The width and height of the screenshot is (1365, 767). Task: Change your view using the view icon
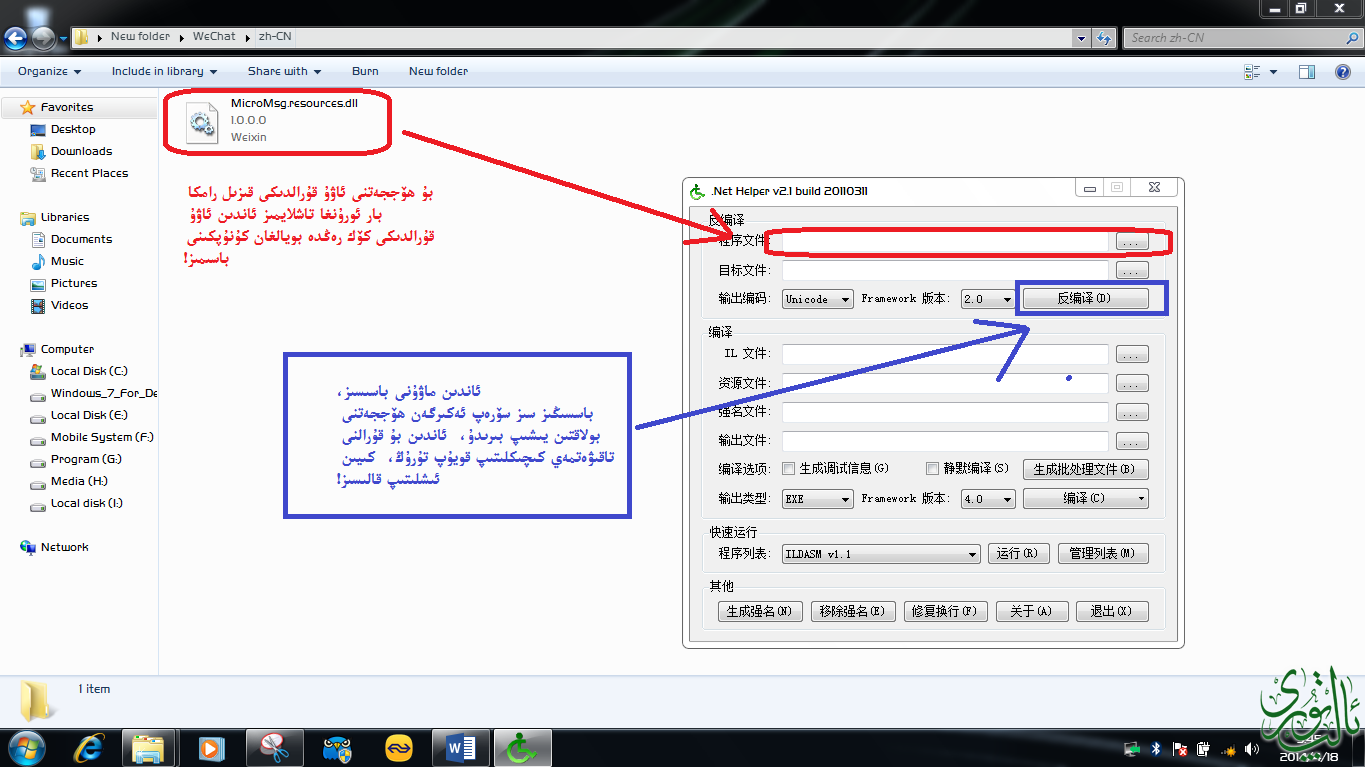point(1252,72)
